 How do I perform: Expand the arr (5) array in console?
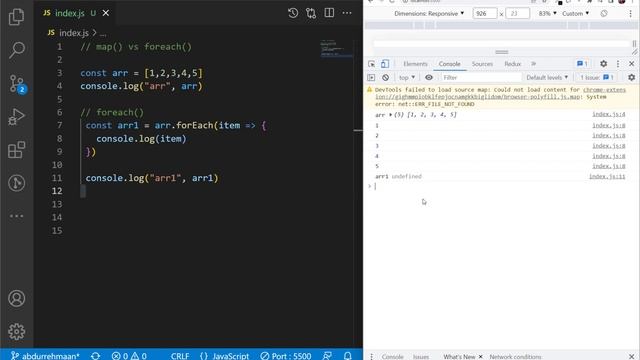391,115
